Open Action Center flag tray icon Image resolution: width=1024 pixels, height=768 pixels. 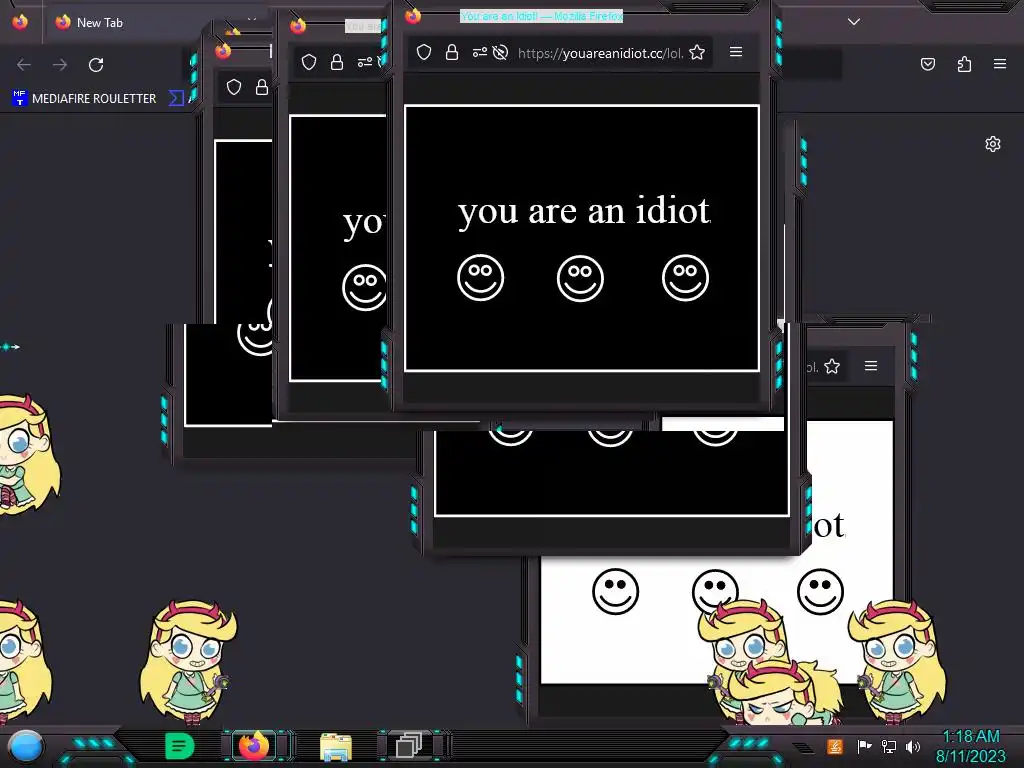coord(864,746)
